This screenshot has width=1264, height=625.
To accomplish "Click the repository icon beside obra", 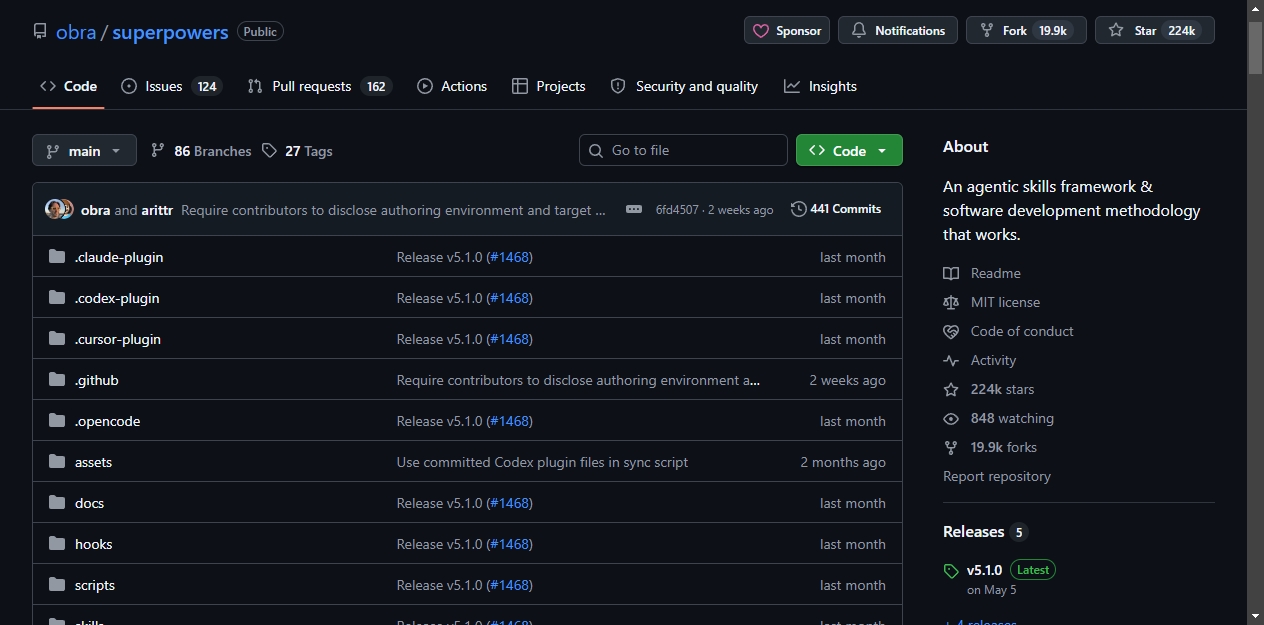I will click(40, 31).
